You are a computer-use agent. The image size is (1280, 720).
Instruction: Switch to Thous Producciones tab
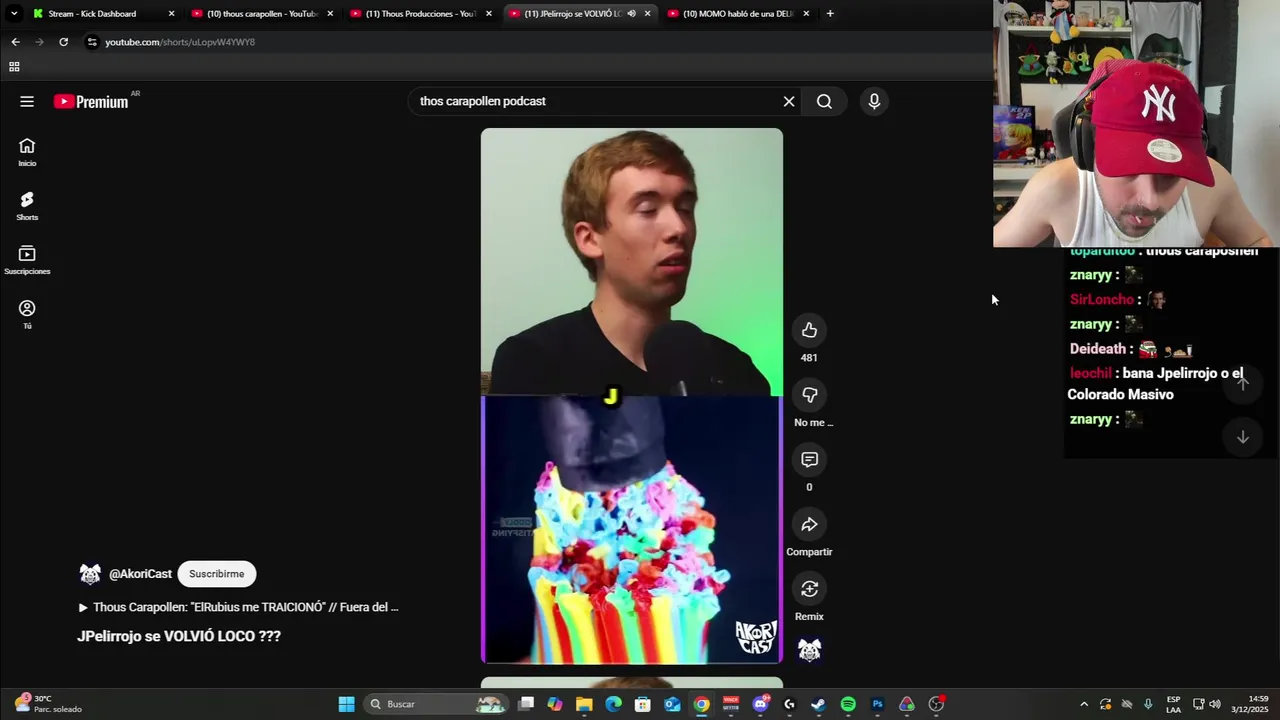[x=421, y=14]
